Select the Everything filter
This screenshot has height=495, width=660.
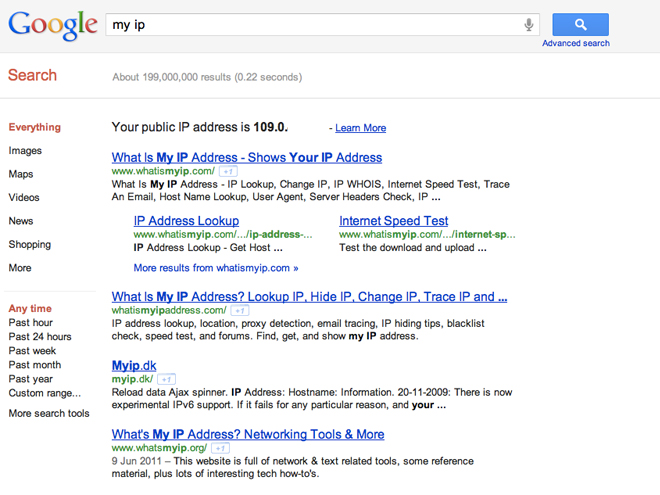[35, 127]
